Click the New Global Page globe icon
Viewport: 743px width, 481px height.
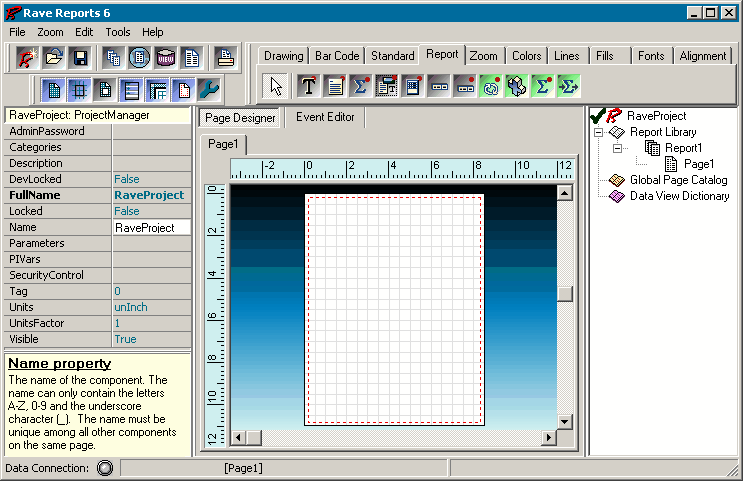pos(139,58)
